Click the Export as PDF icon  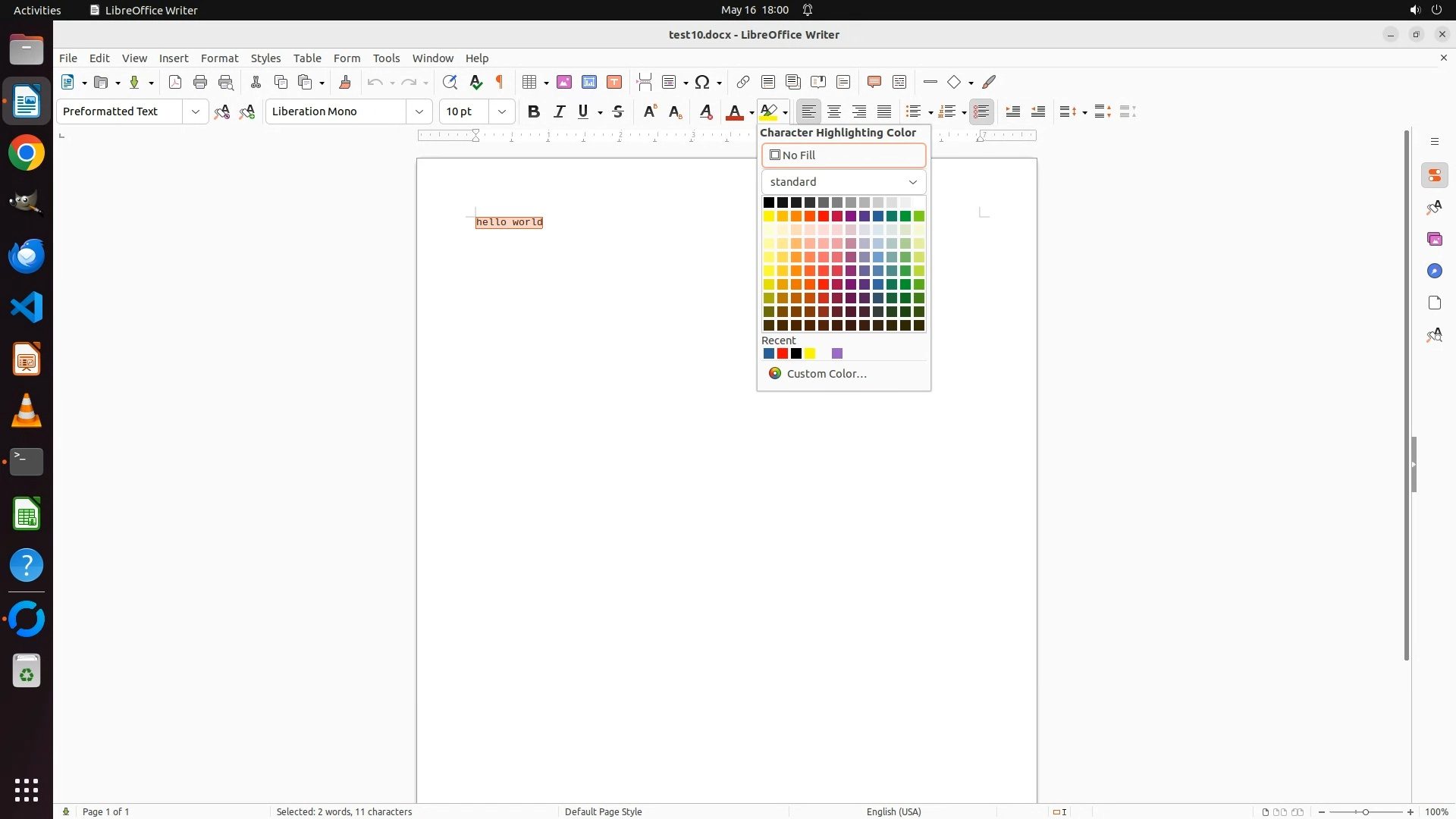(175, 82)
